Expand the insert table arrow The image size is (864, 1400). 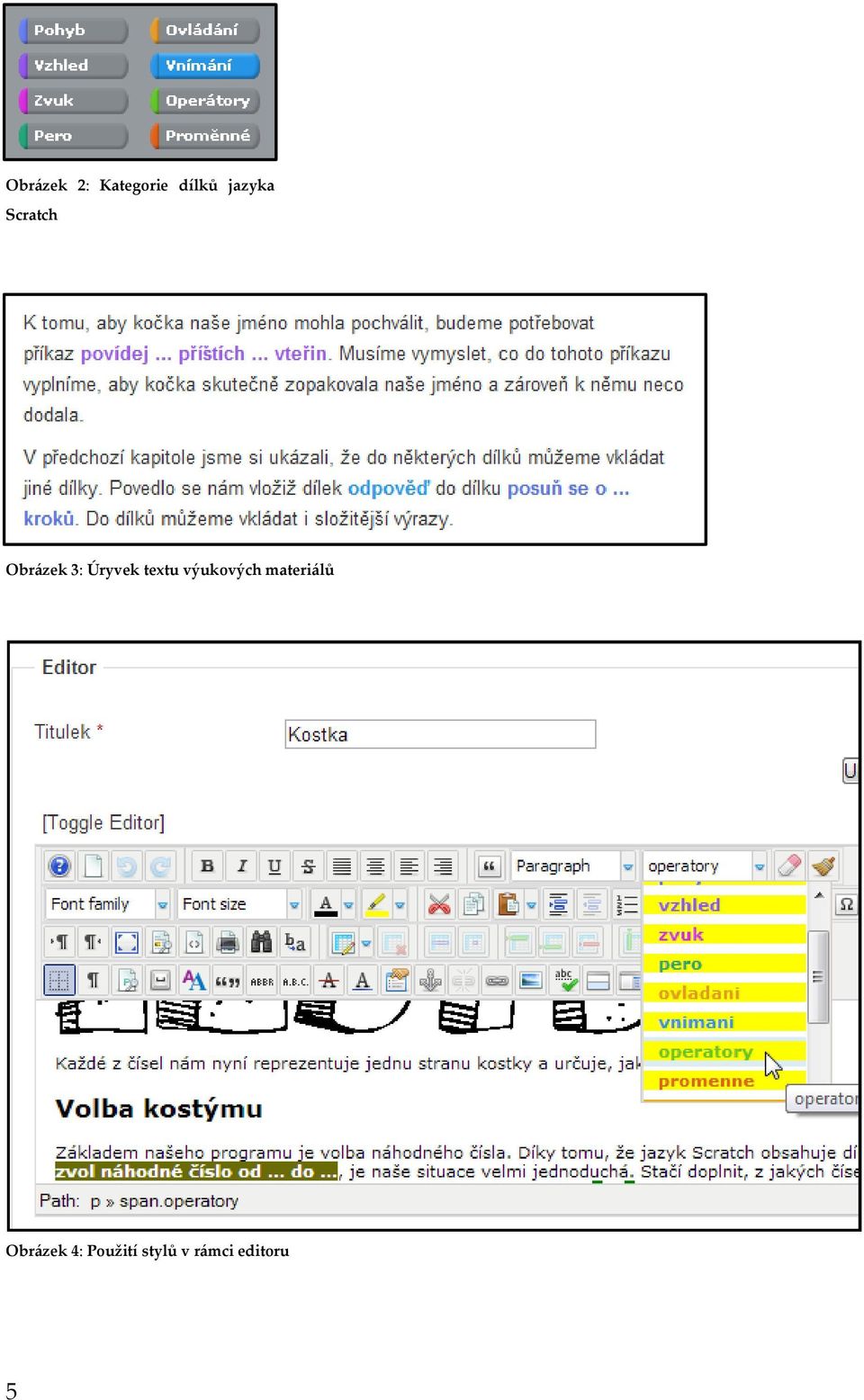pyautogui.click(x=365, y=943)
